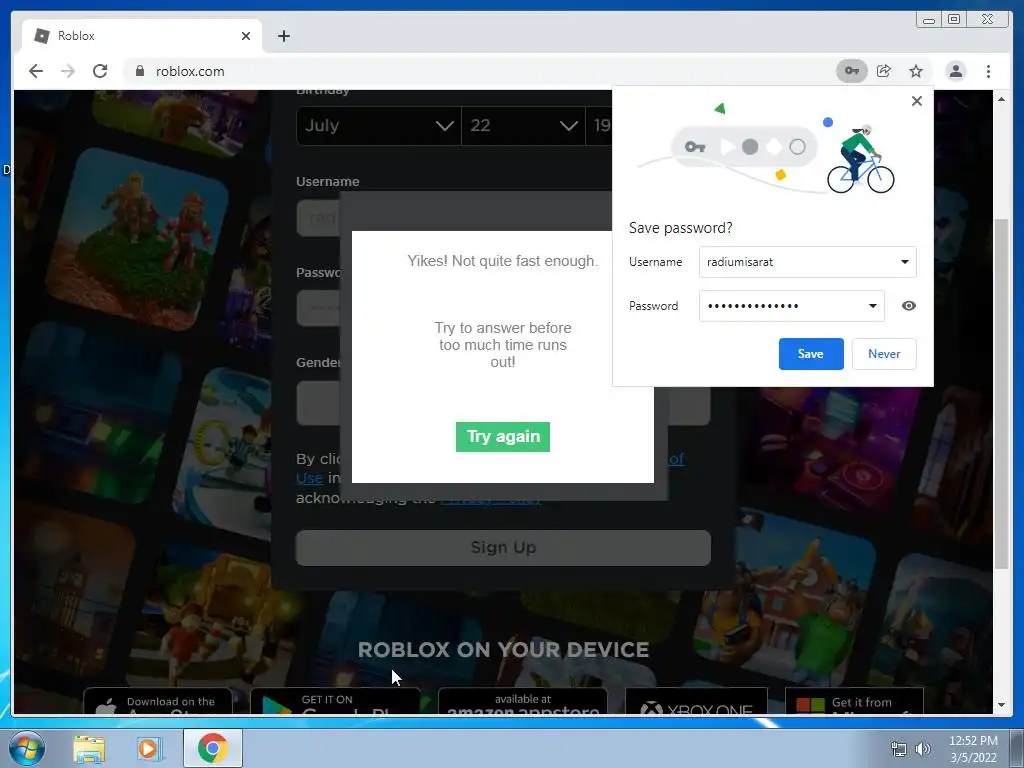This screenshot has height=768, width=1024.
Task: Click the Amazon appstore badge
Action: coord(522,701)
